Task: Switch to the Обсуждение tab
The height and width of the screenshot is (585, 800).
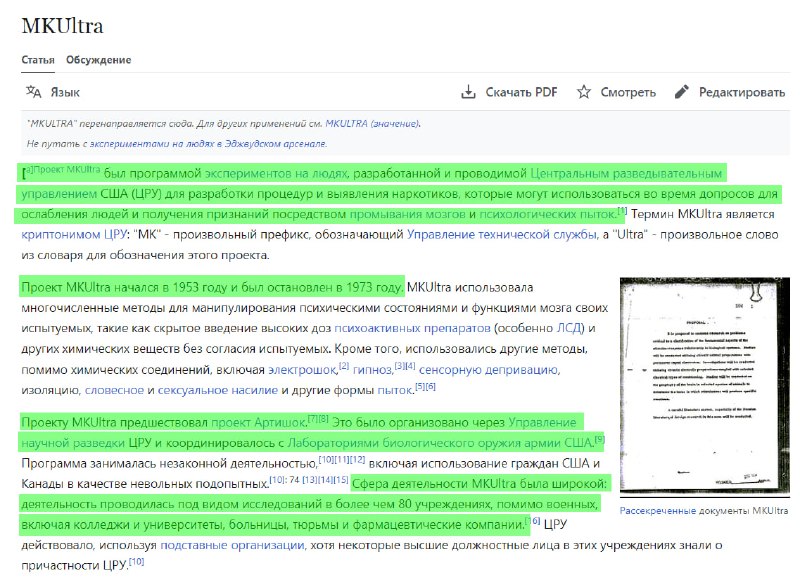Action: tap(98, 60)
